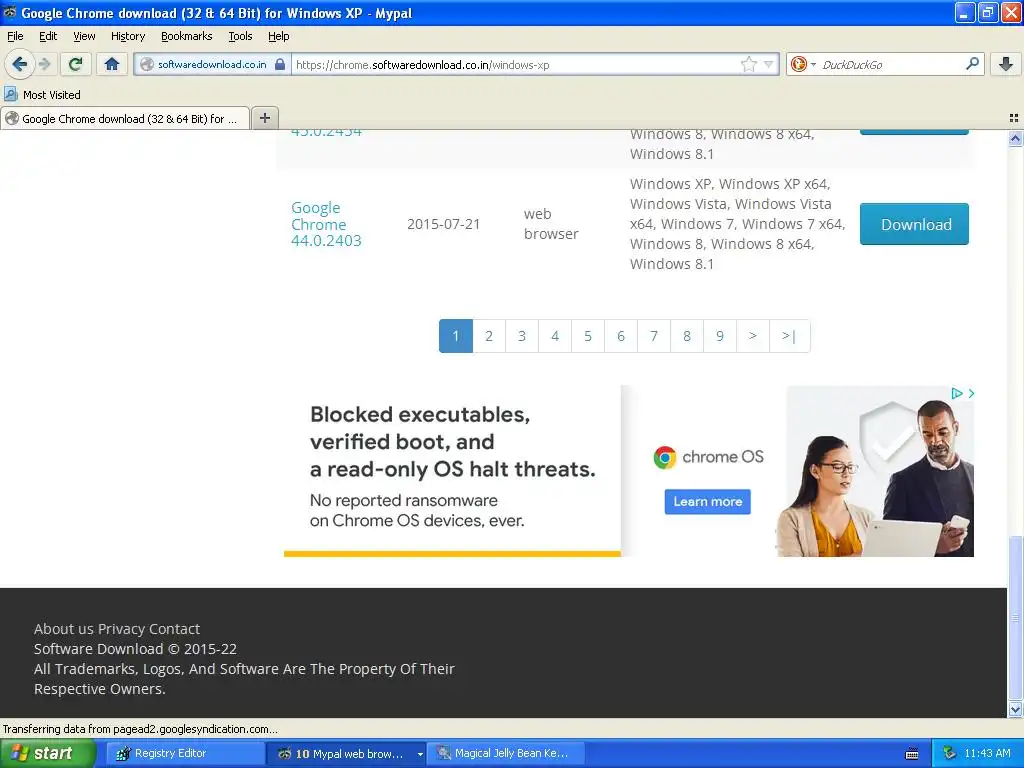The height and width of the screenshot is (768, 1024).
Task: Go to page 2 of results
Action: (488, 336)
